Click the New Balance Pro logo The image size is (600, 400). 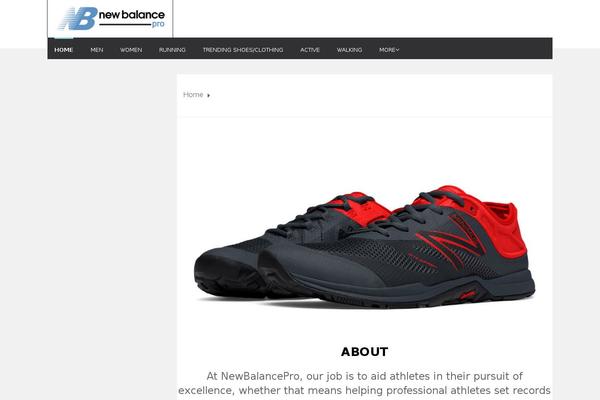111,18
